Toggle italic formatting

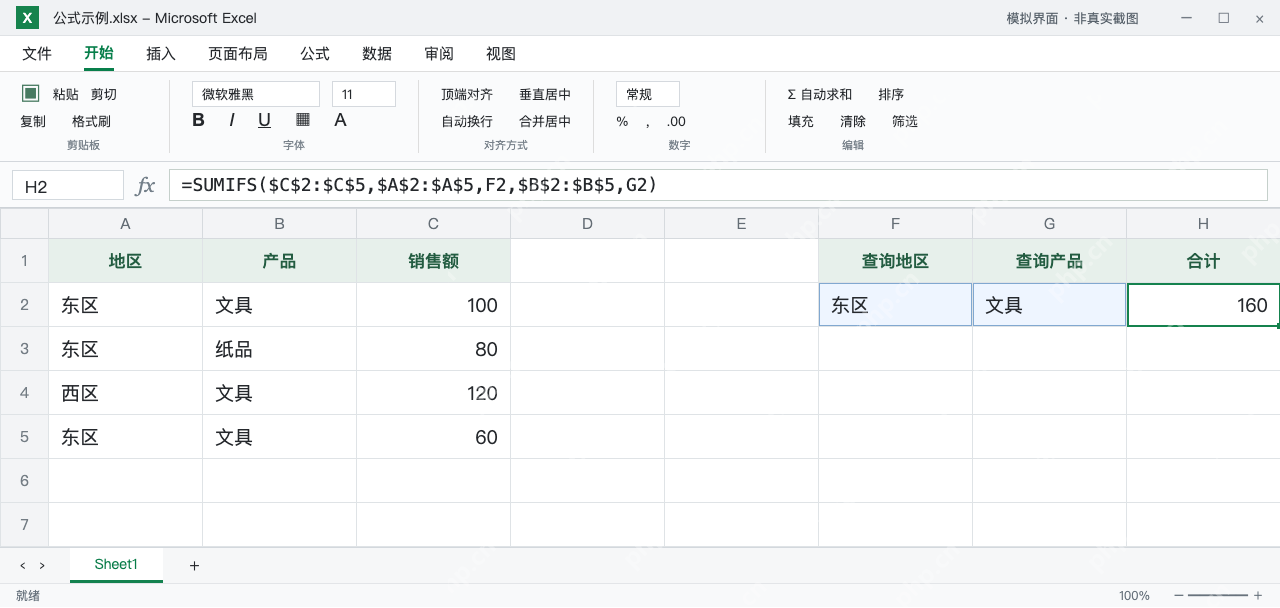(232, 120)
